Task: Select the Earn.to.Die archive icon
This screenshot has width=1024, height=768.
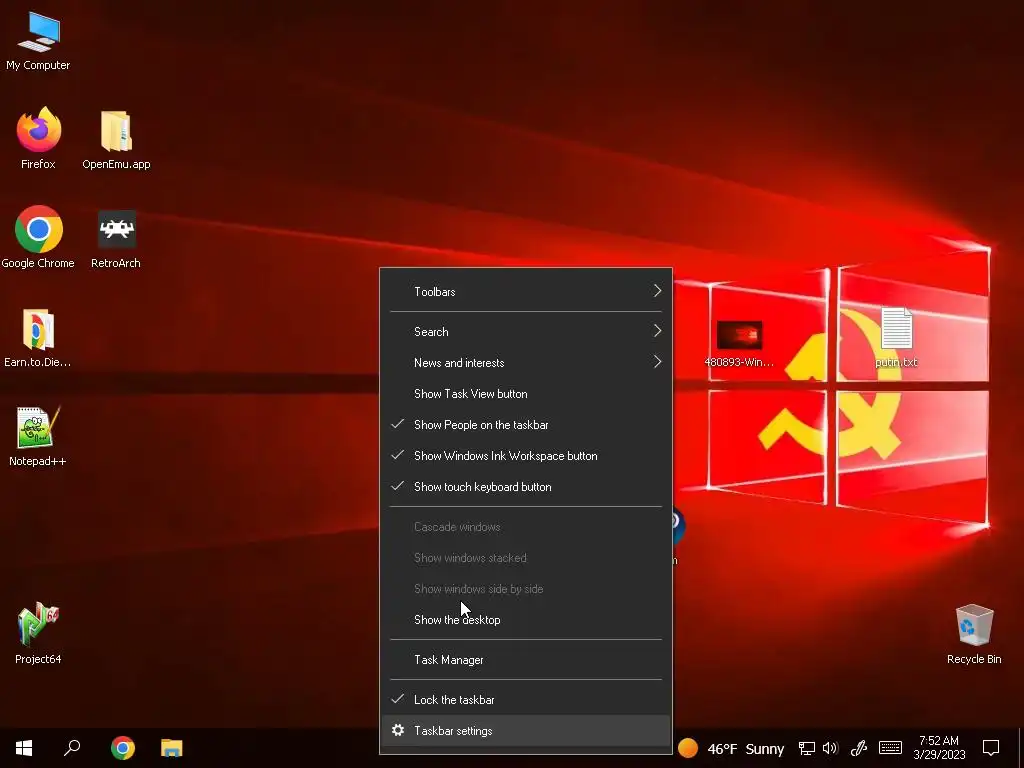Action: tap(38, 338)
